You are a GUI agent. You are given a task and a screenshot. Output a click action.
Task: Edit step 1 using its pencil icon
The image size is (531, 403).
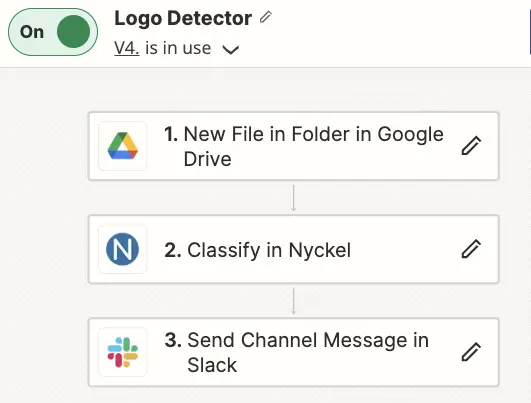coord(471,146)
